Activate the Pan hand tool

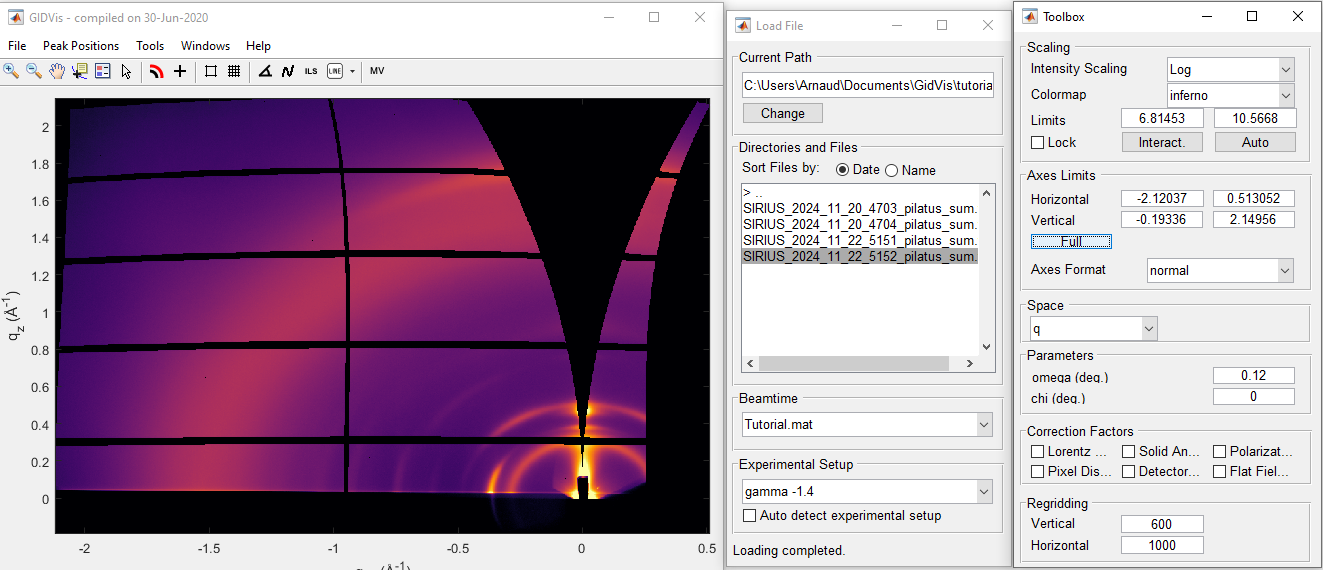tap(57, 71)
